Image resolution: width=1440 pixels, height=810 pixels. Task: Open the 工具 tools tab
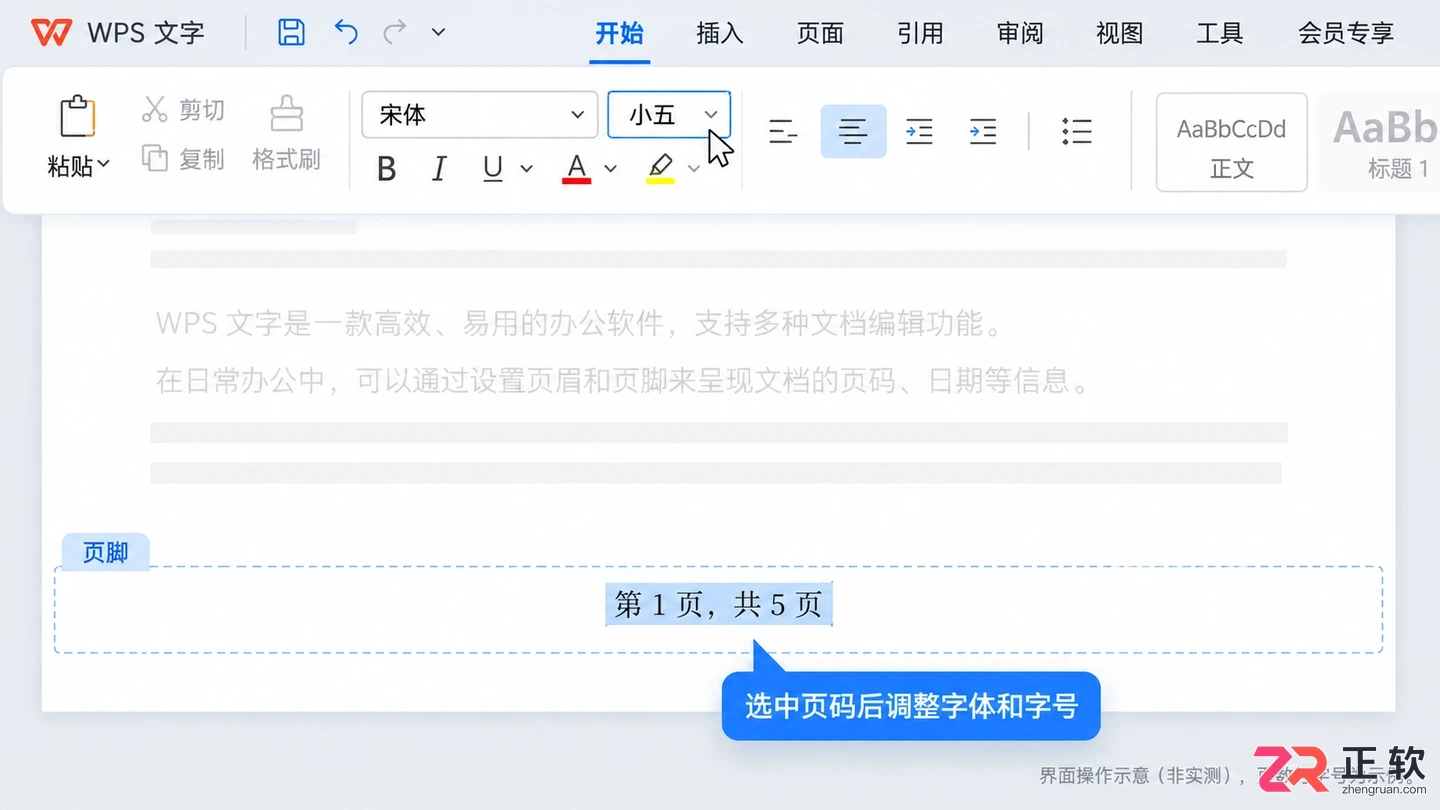pos(1220,33)
